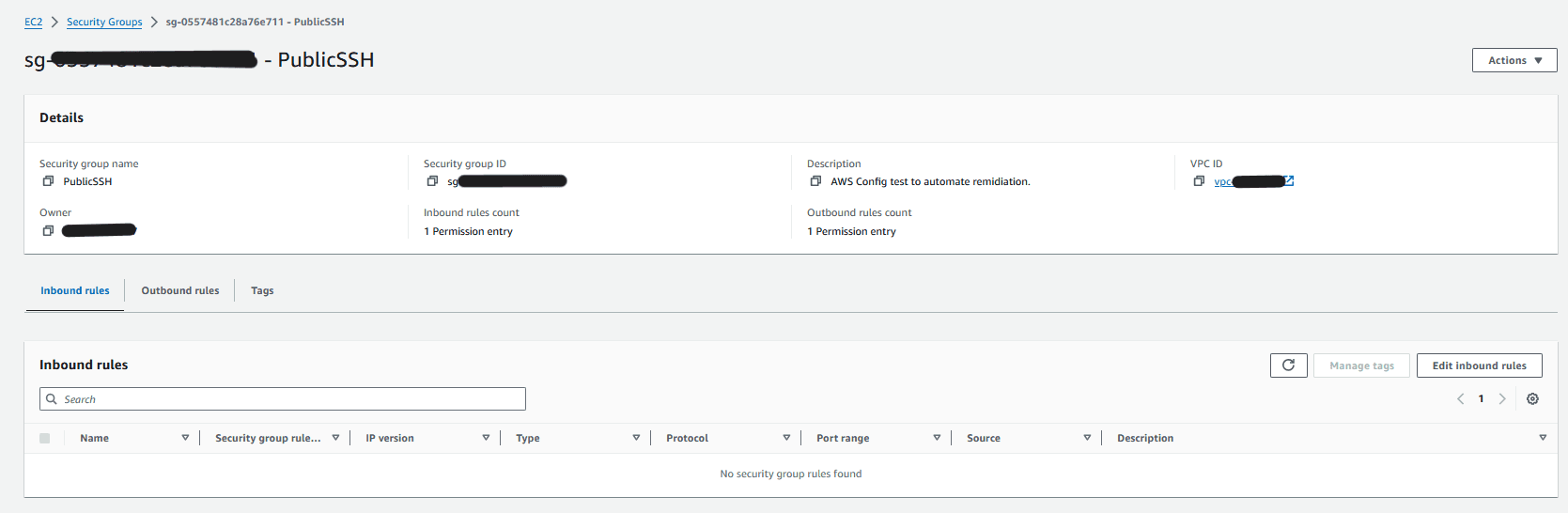Focus the inbound rules Search field
The image size is (1568, 513).
pyautogui.click(x=283, y=399)
